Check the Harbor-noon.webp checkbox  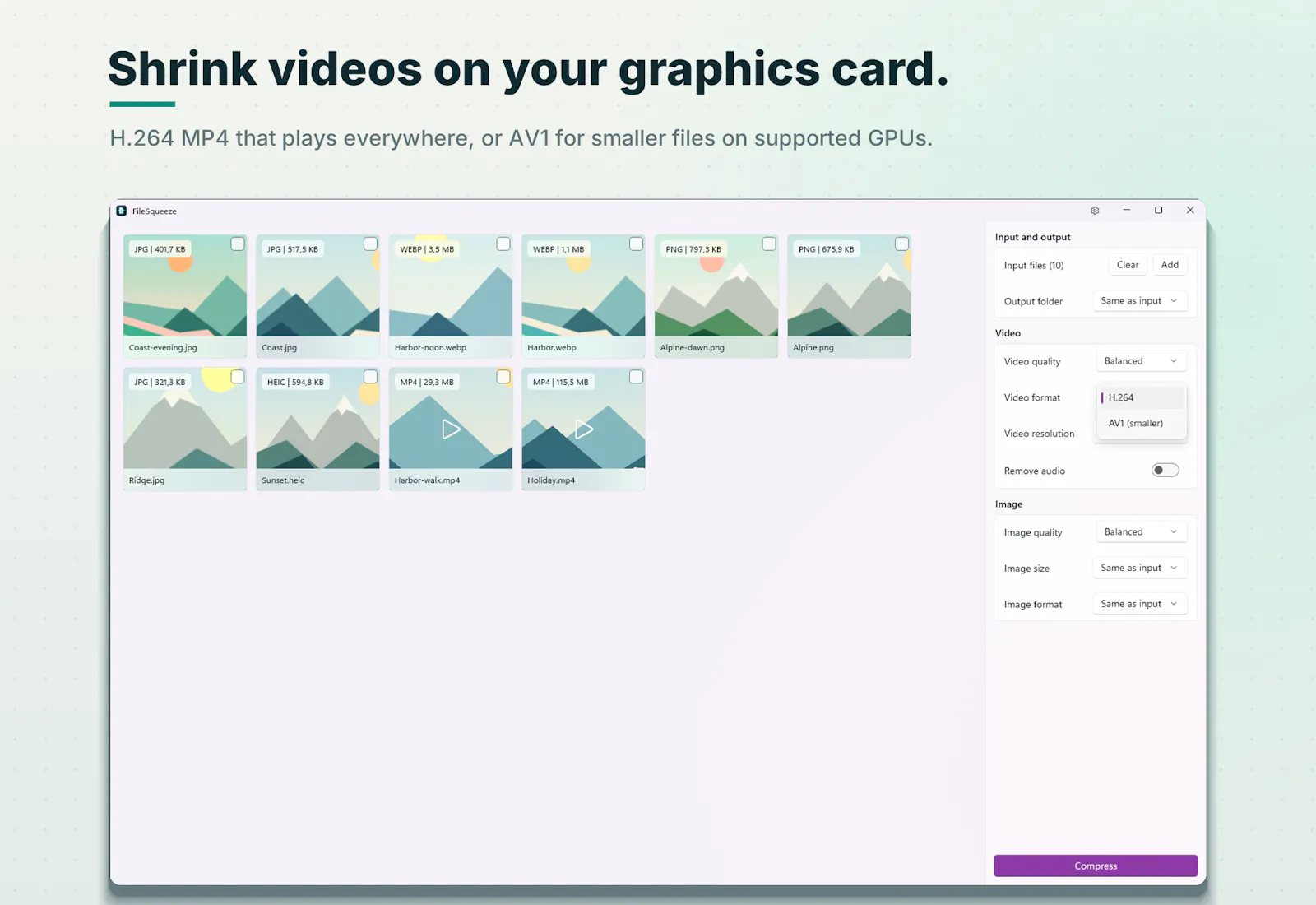coord(503,244)
